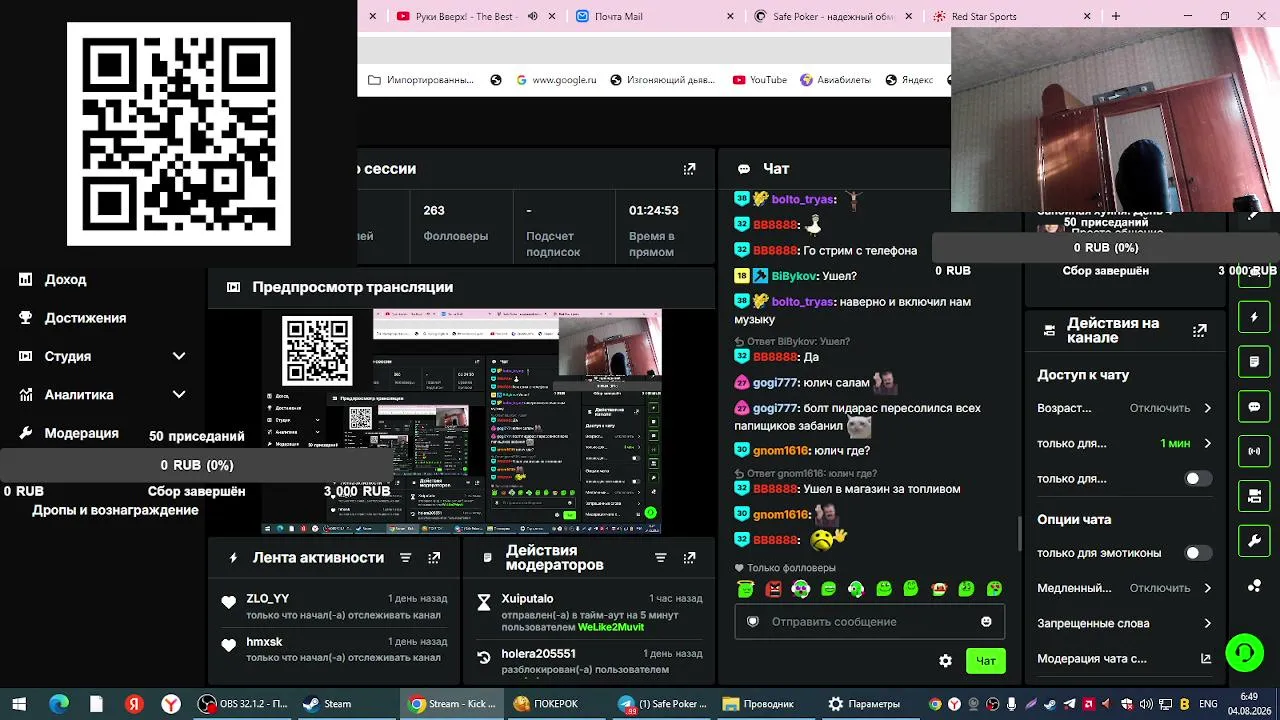Viewport: 1280px width, 720px height.
Task: Go to Доход in sidebar
Action: (x=65, y=280)
